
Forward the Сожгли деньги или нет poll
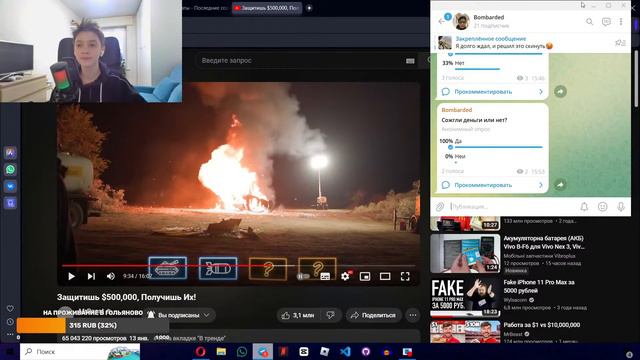click(x=560, y=185)
